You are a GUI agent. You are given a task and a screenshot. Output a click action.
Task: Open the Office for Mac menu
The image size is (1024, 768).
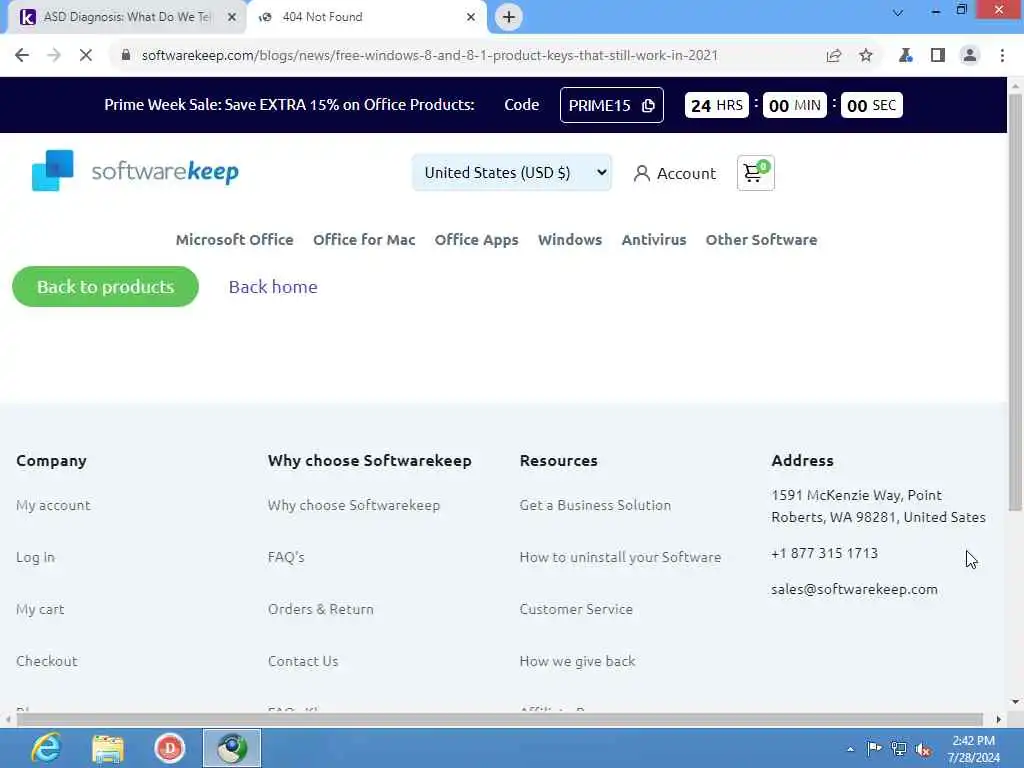pyautogui.click(x=364, y=240)
